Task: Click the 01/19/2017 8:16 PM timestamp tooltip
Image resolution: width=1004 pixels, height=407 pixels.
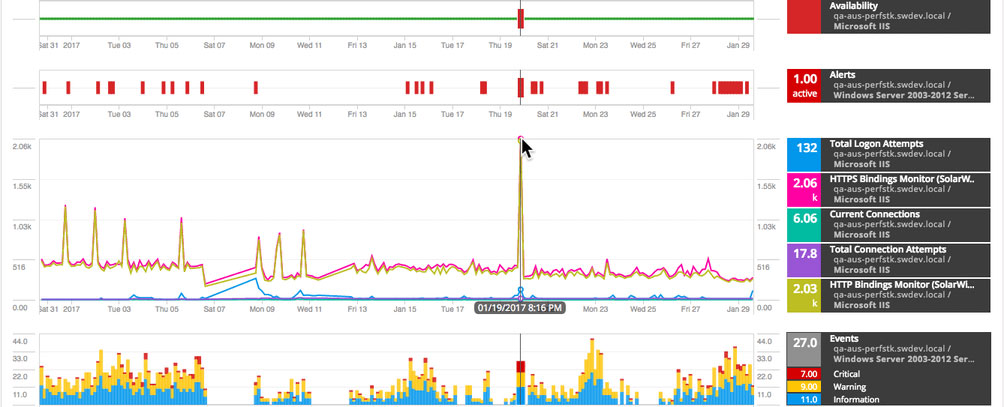Action: tap(521, 308)
